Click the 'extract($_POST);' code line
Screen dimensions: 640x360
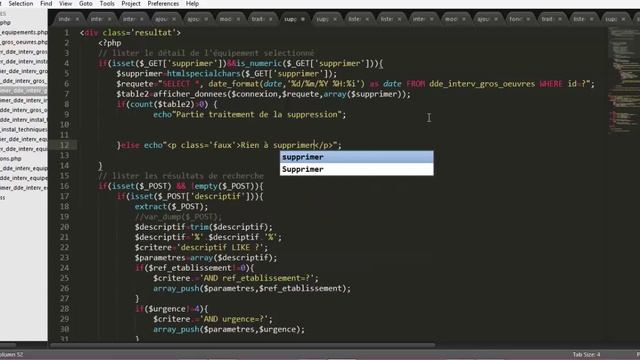tap(171, 207)
